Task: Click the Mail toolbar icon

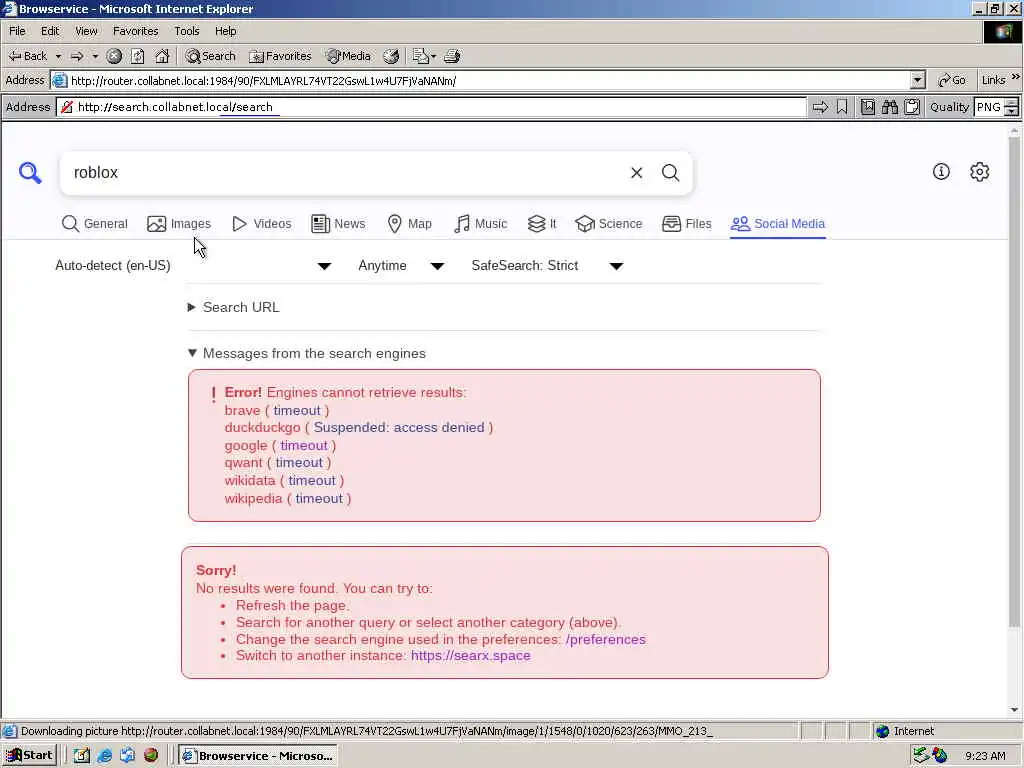Action: coord(421,56)
